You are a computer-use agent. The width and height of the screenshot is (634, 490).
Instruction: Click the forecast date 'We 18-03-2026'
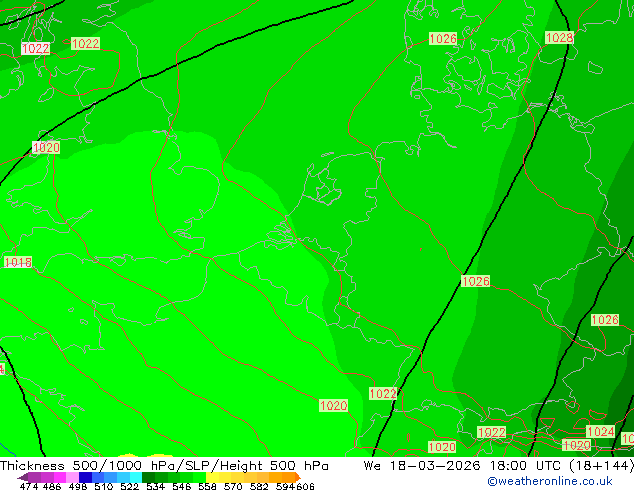[422, 466]
